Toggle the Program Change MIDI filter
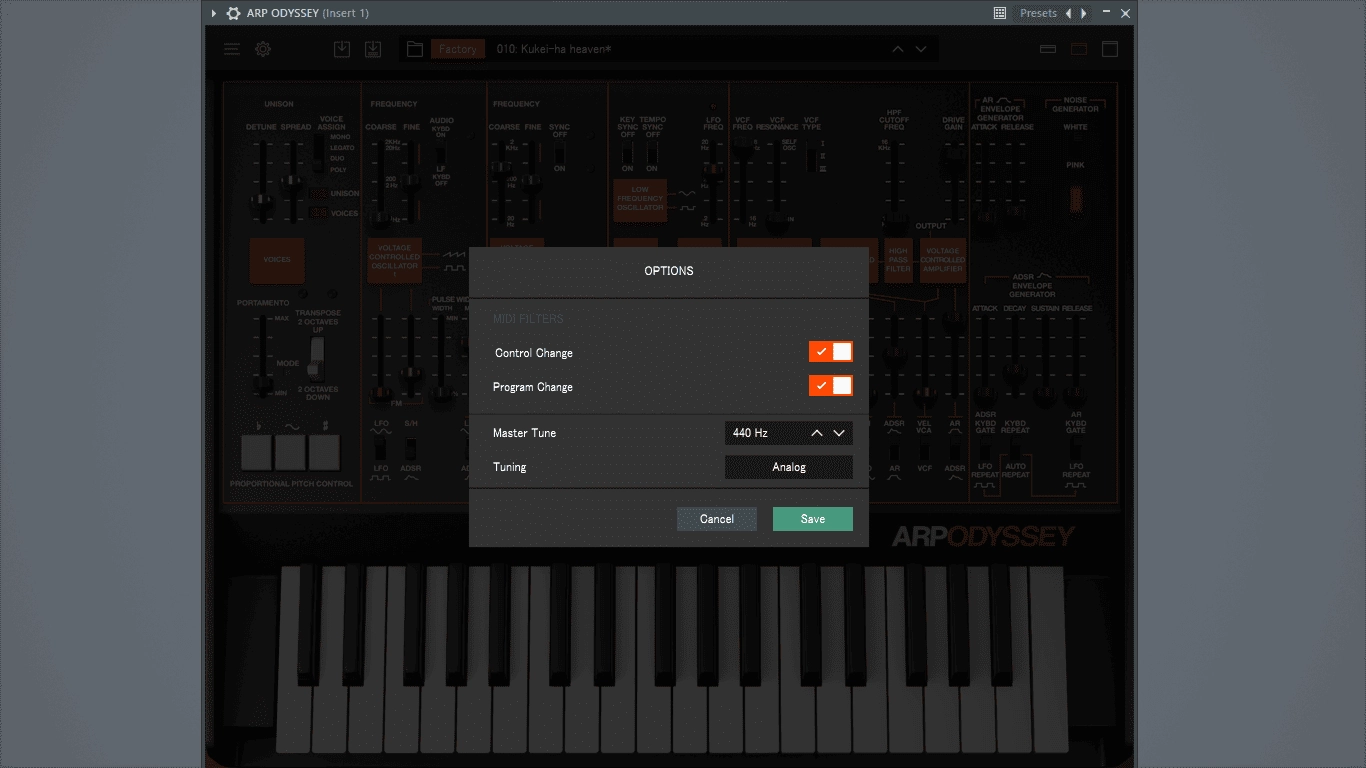 pyautogui.click(x=831, y=386)
